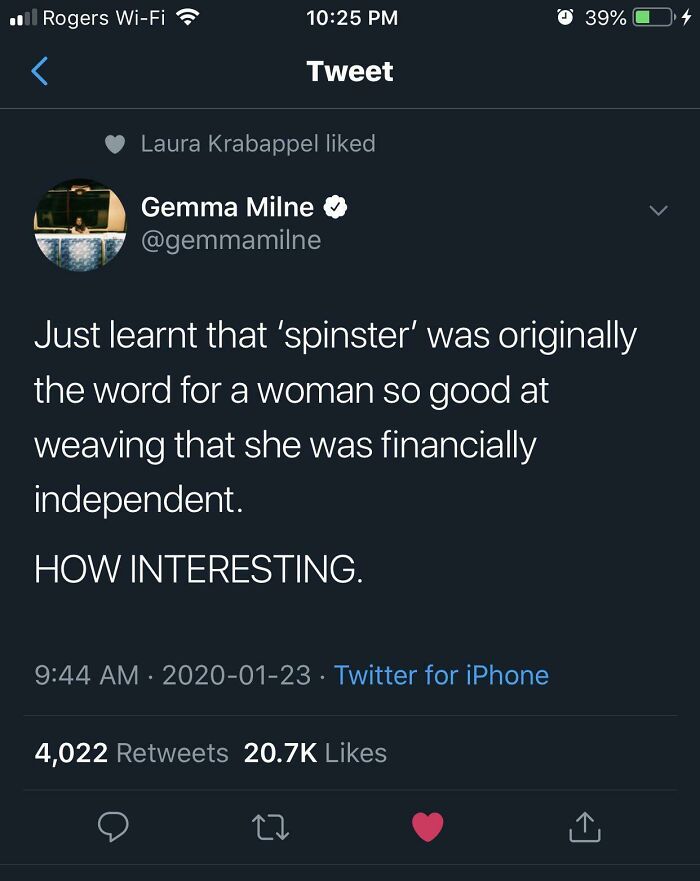Open Gemma Milne's profile picture
The width and height of the screenshot is (700, 881).
coord(80,224)
